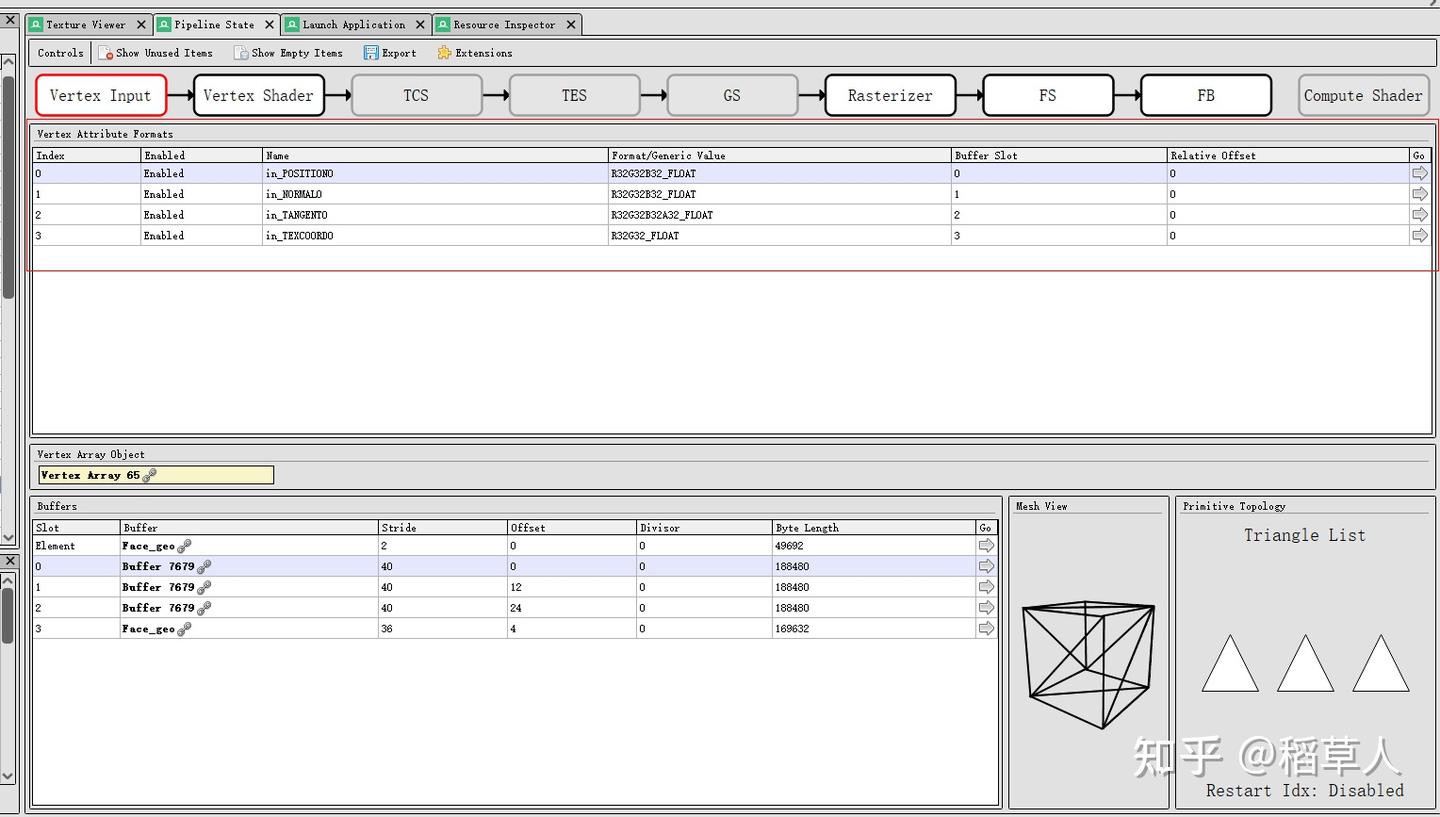Open Go arrow for slot 3 buffer
The image size is (1440, 817).
click(x=986, y=629)
